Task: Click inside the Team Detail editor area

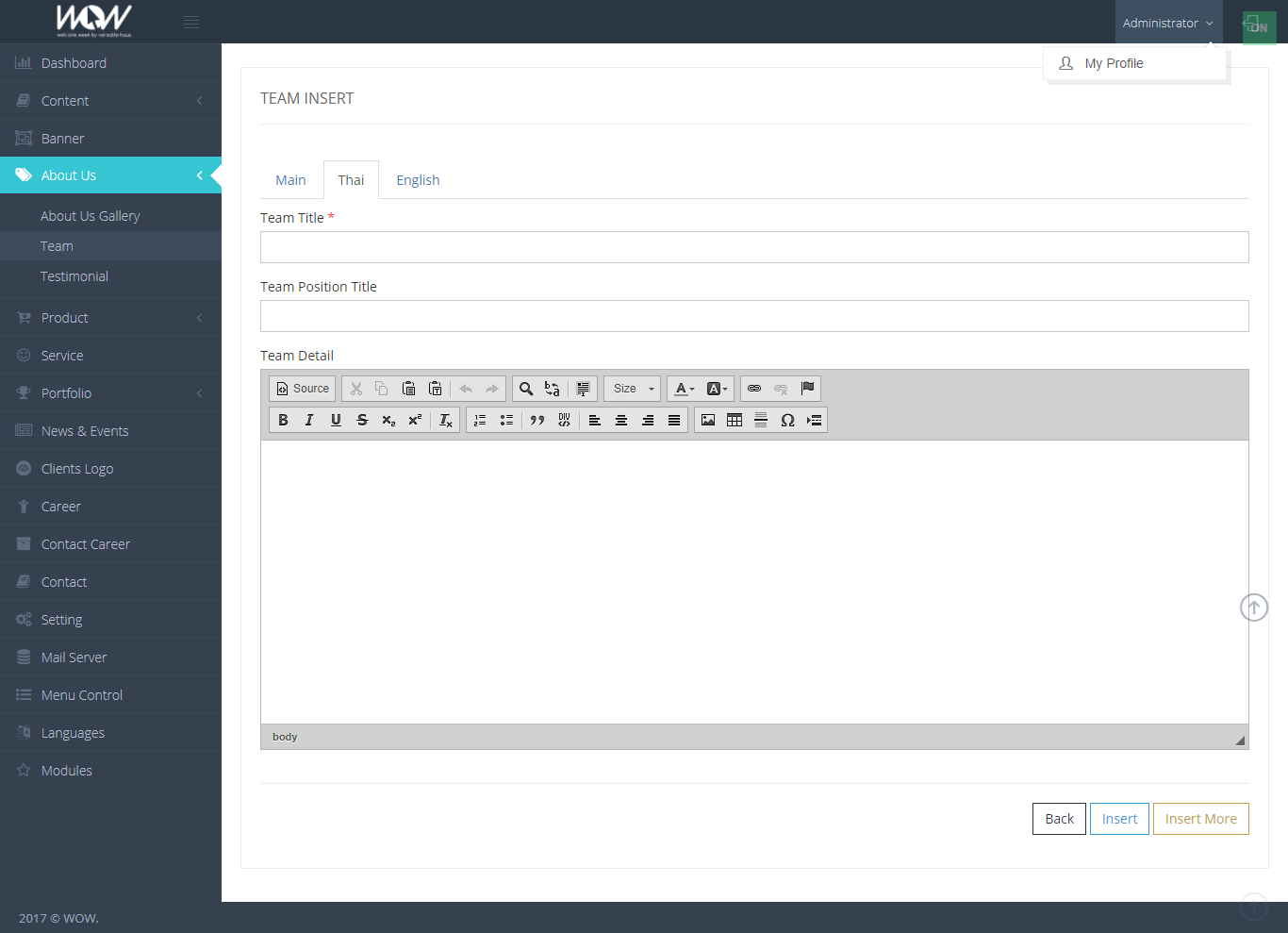Action: pos(754,582)
